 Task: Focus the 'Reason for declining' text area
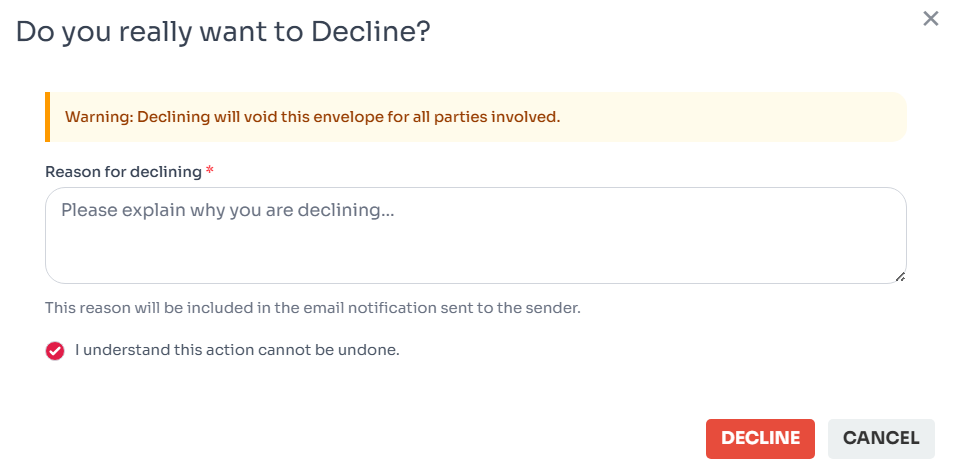pos(476,235)
